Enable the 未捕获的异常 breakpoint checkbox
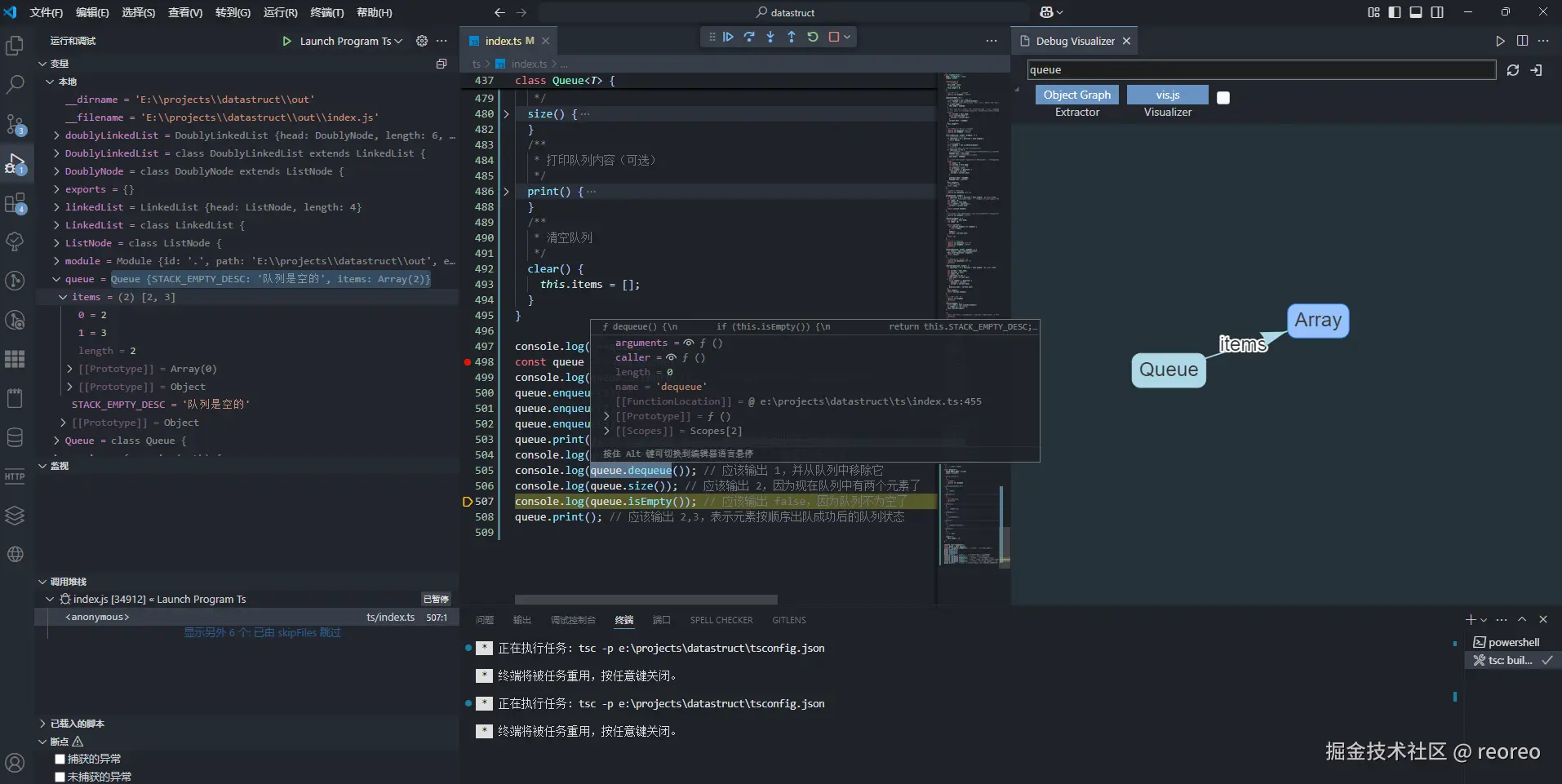 coord(60,777)
